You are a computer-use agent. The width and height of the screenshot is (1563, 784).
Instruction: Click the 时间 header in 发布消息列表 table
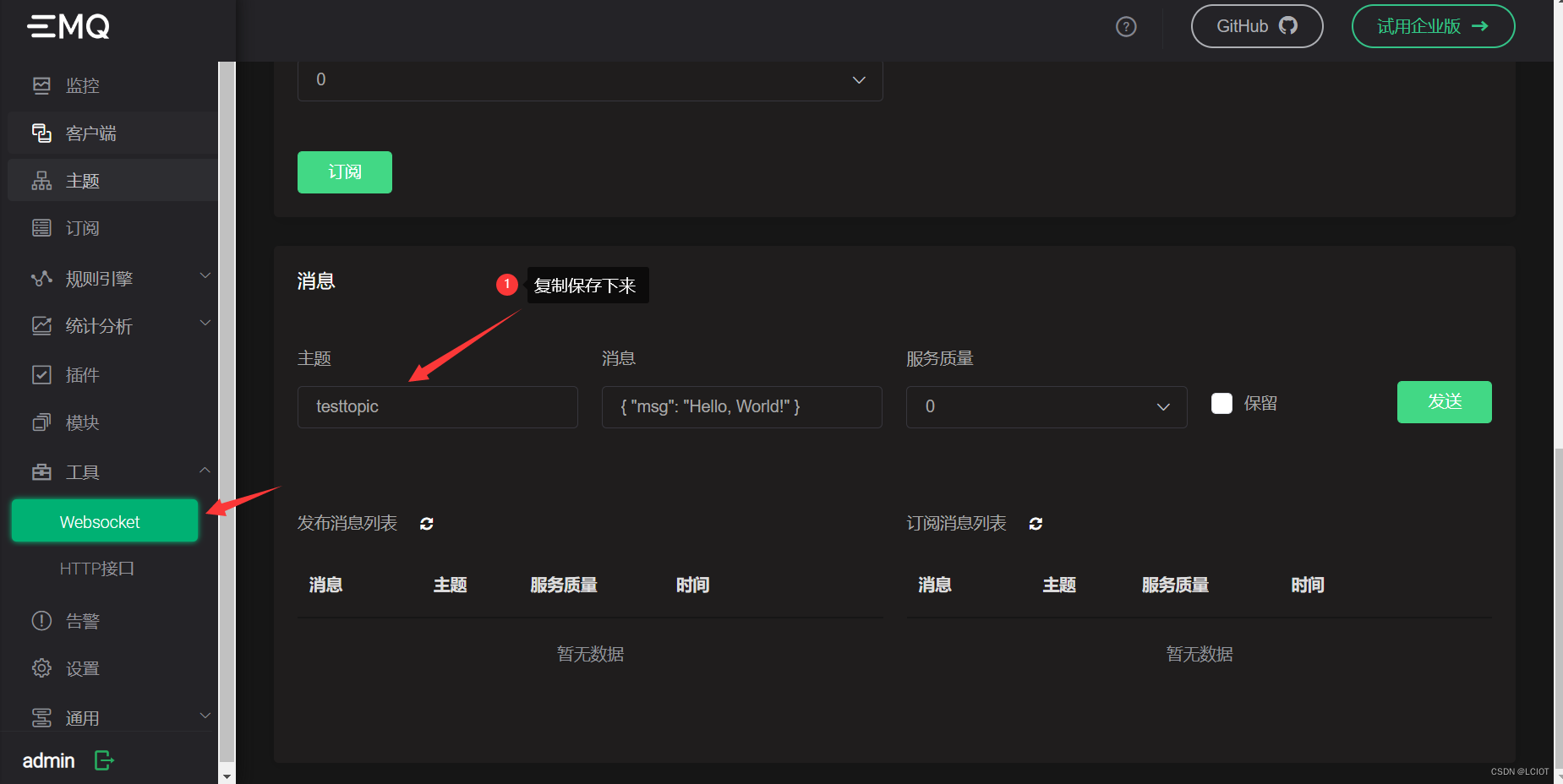[x=692, y=585]
